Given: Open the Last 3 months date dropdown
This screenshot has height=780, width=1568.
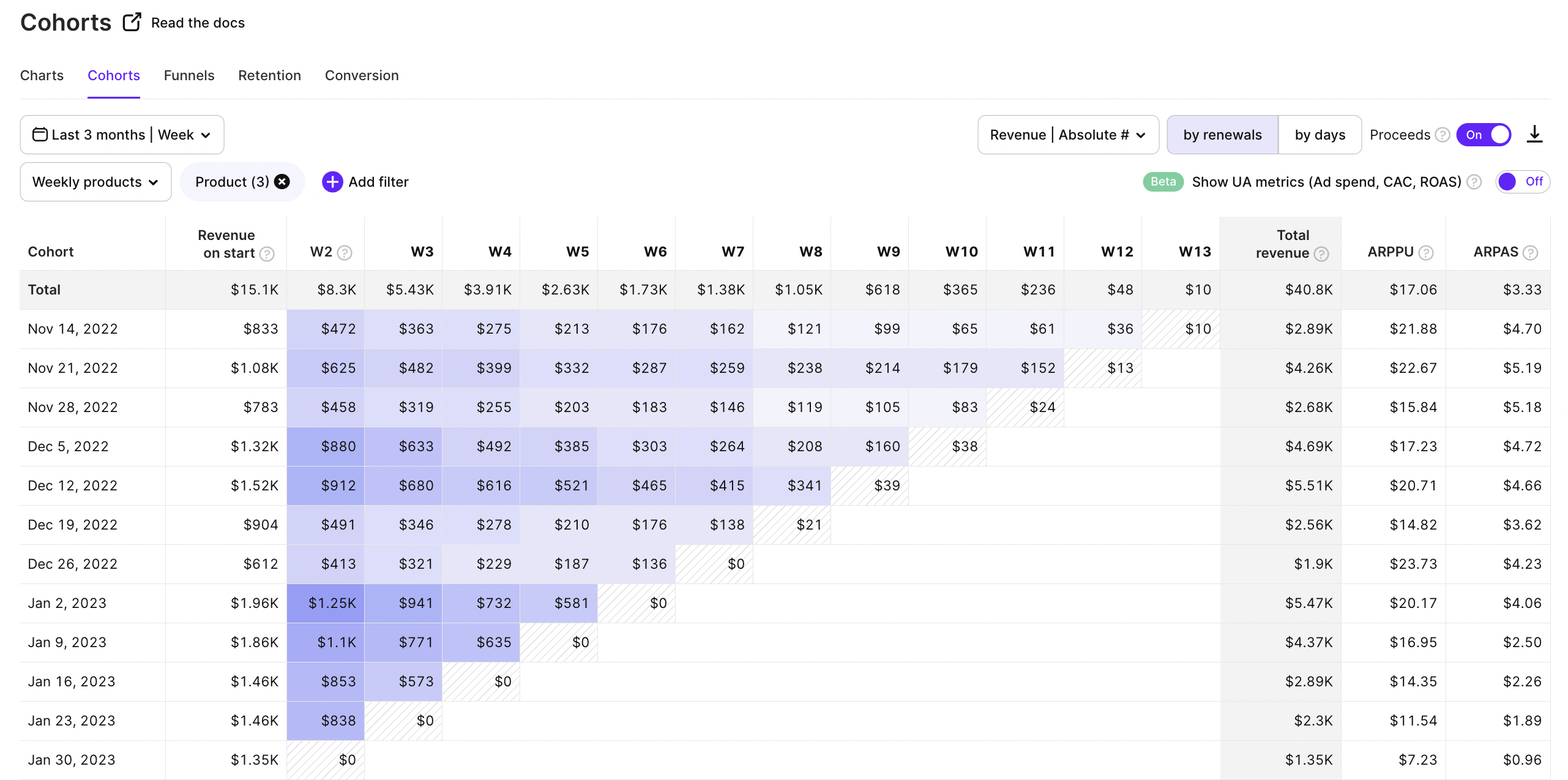Looking at the screenshot, I should point(122,135).
